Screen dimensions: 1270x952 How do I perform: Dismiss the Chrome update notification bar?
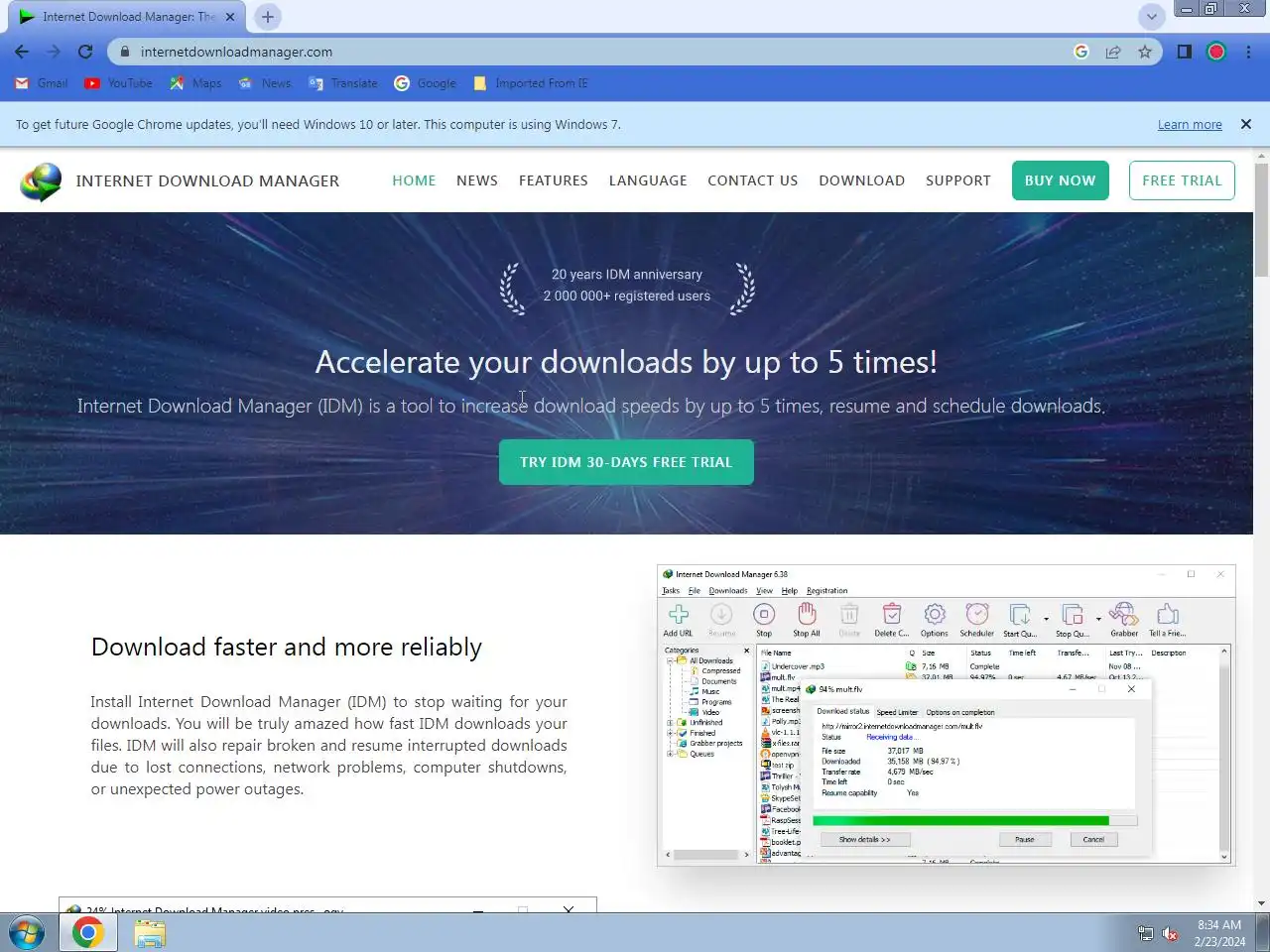[x=1246, y=125]
